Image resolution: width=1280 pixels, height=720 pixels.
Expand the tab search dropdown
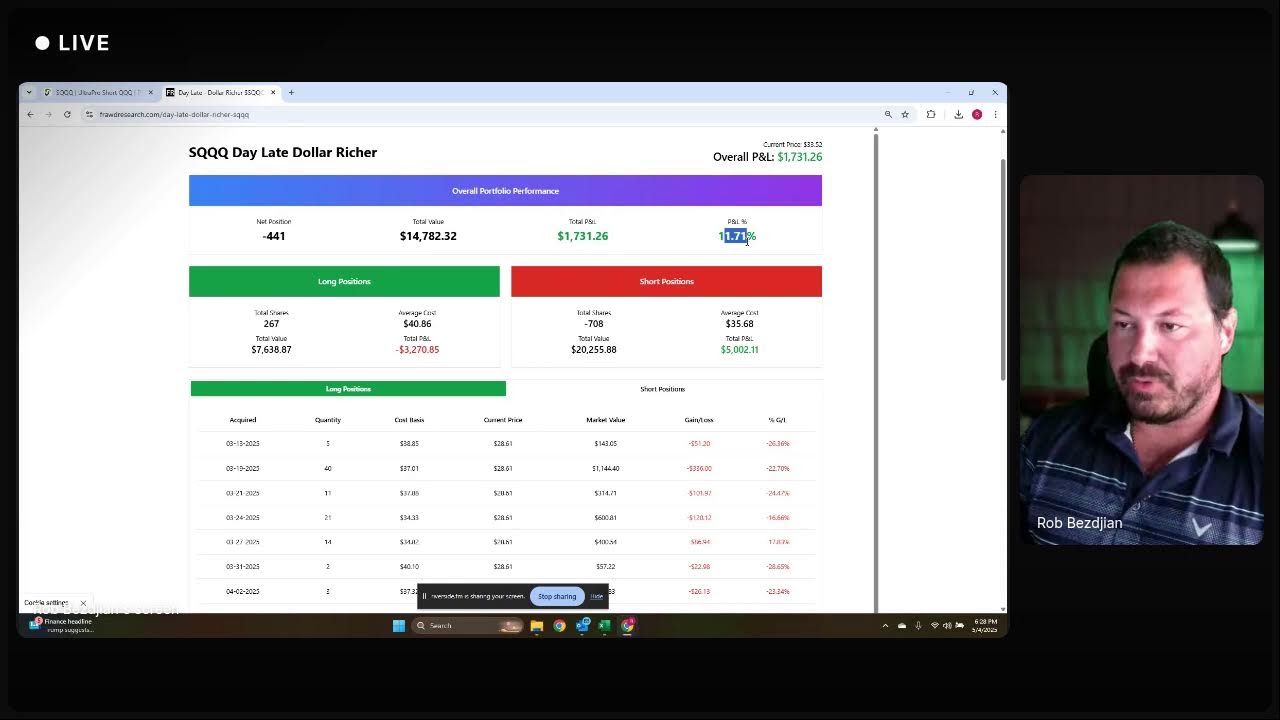click(x=29, y=92)
